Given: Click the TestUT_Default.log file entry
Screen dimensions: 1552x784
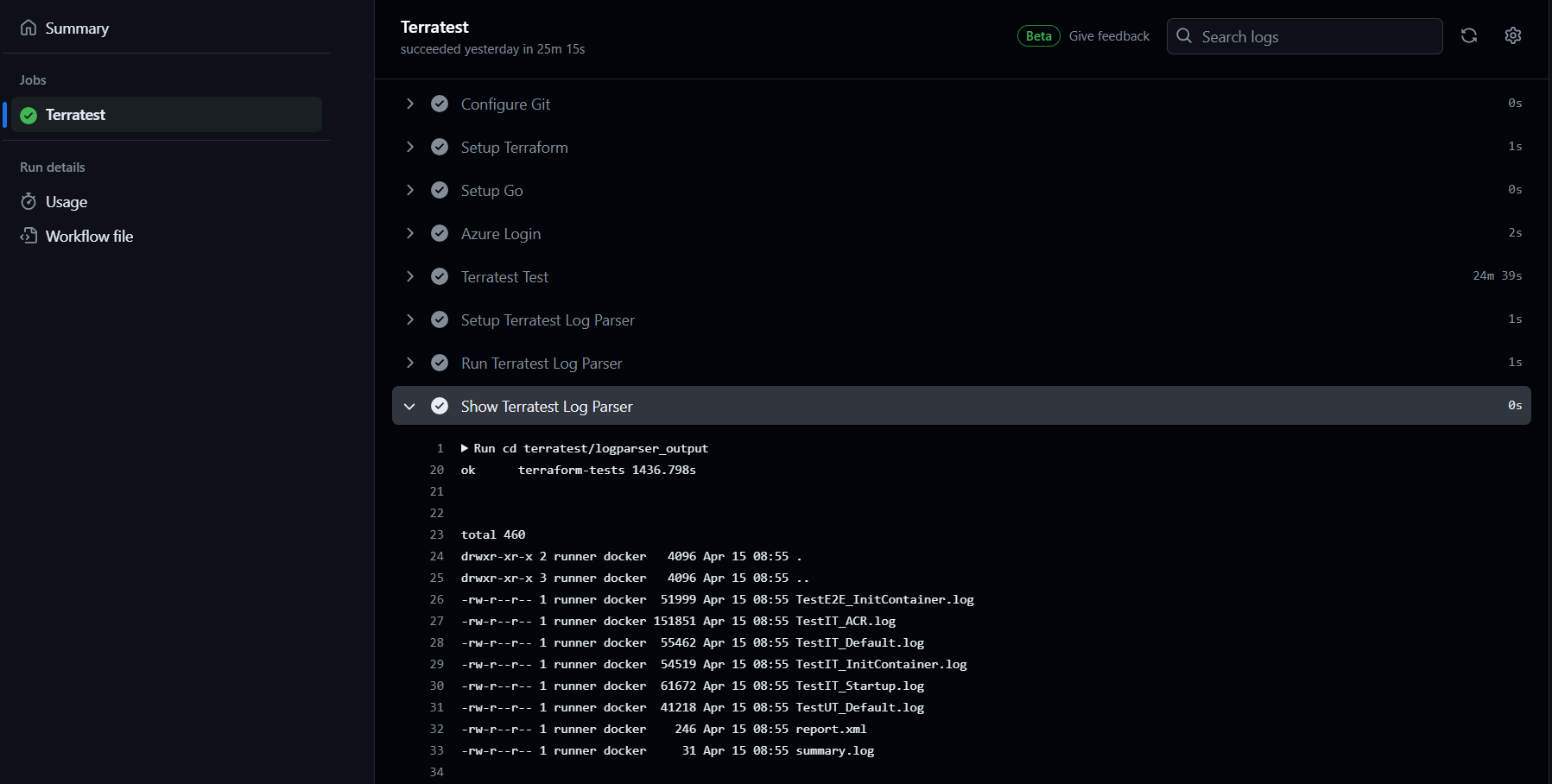Looking at the screenshot, I should 859,707.
